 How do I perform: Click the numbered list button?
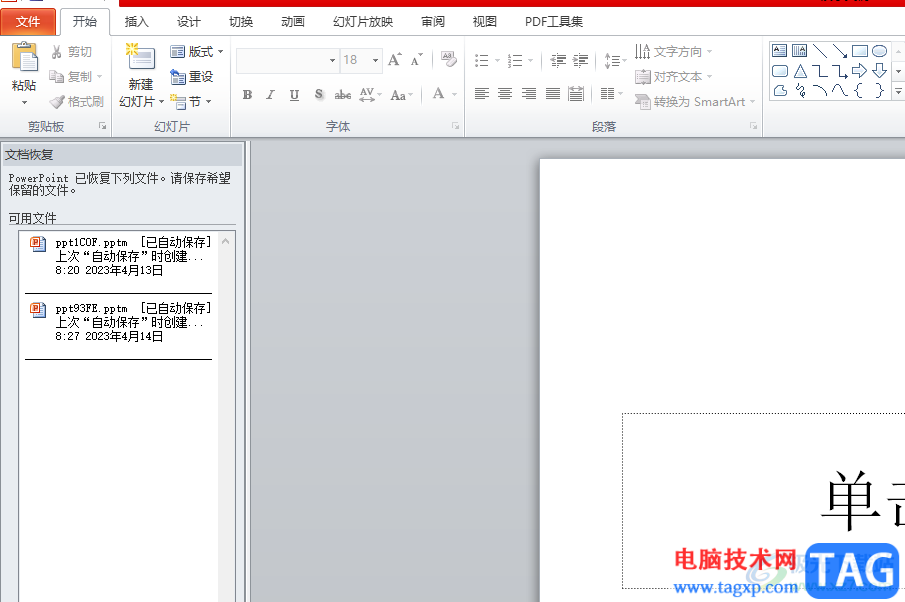515,61
